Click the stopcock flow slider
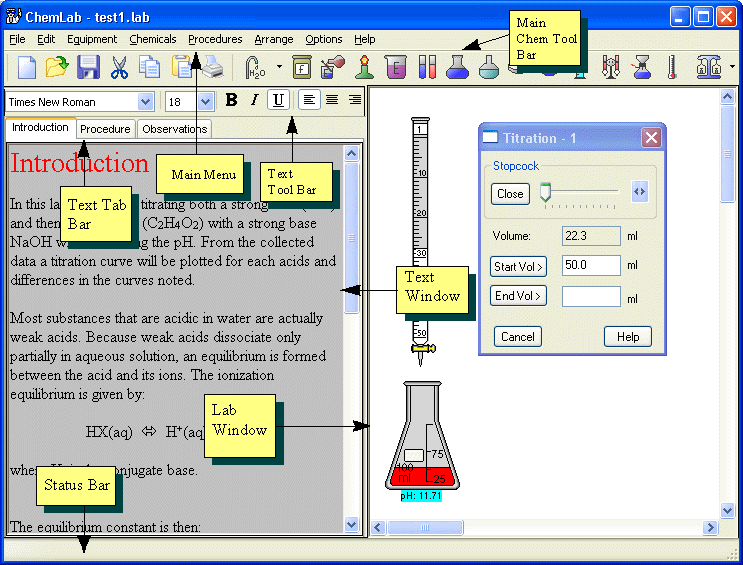Screen dimensions: 743x565 click(580, 193)
